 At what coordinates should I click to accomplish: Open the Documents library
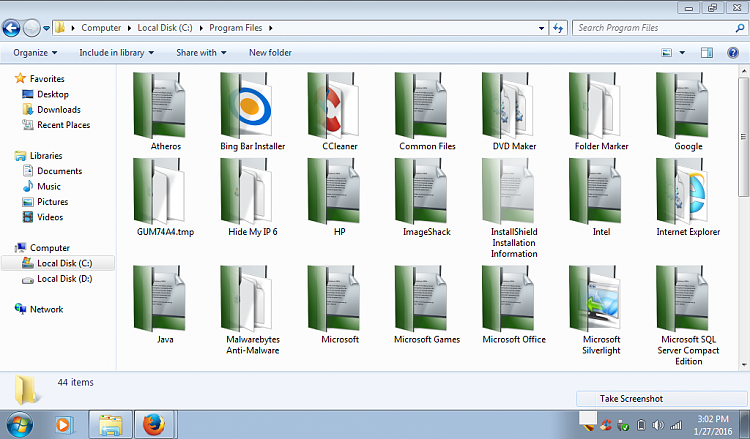tap(59, 171)
